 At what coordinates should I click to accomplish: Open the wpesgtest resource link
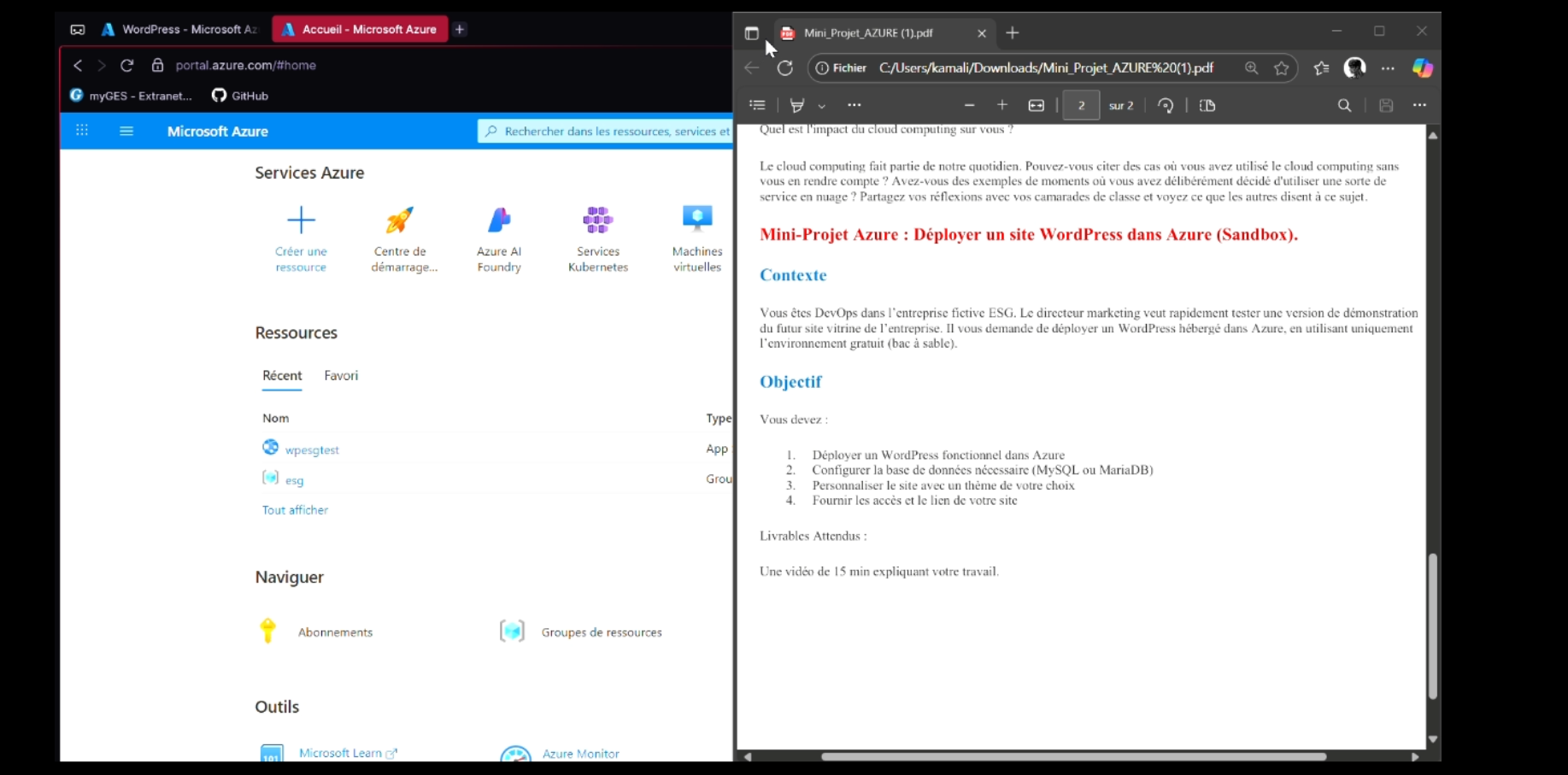(x=311, y=449)
